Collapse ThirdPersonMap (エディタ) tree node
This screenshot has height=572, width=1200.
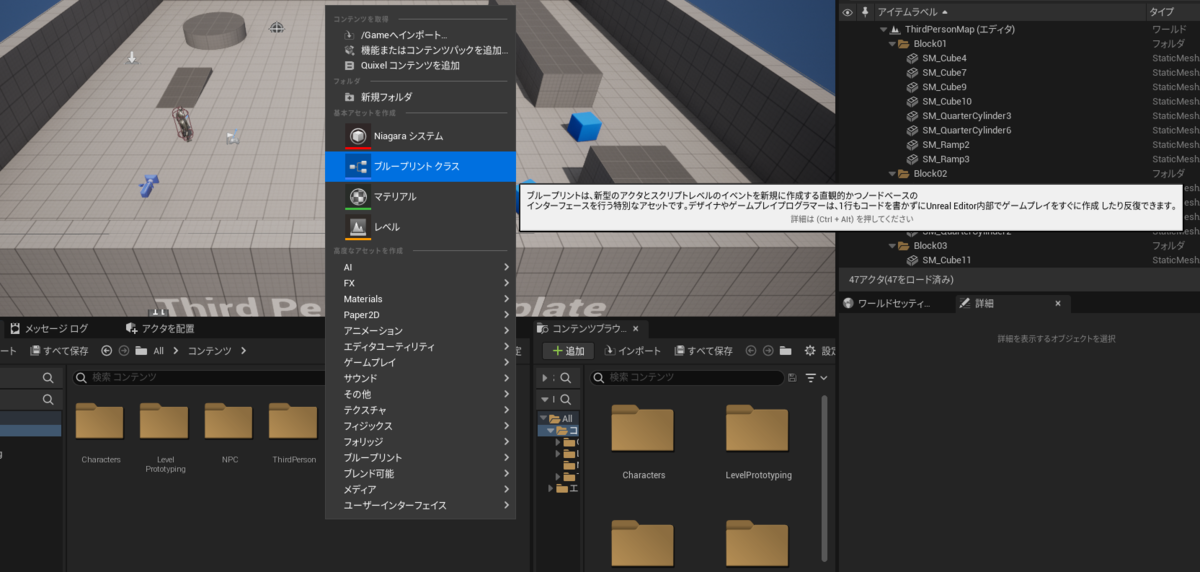pos(883,29)
